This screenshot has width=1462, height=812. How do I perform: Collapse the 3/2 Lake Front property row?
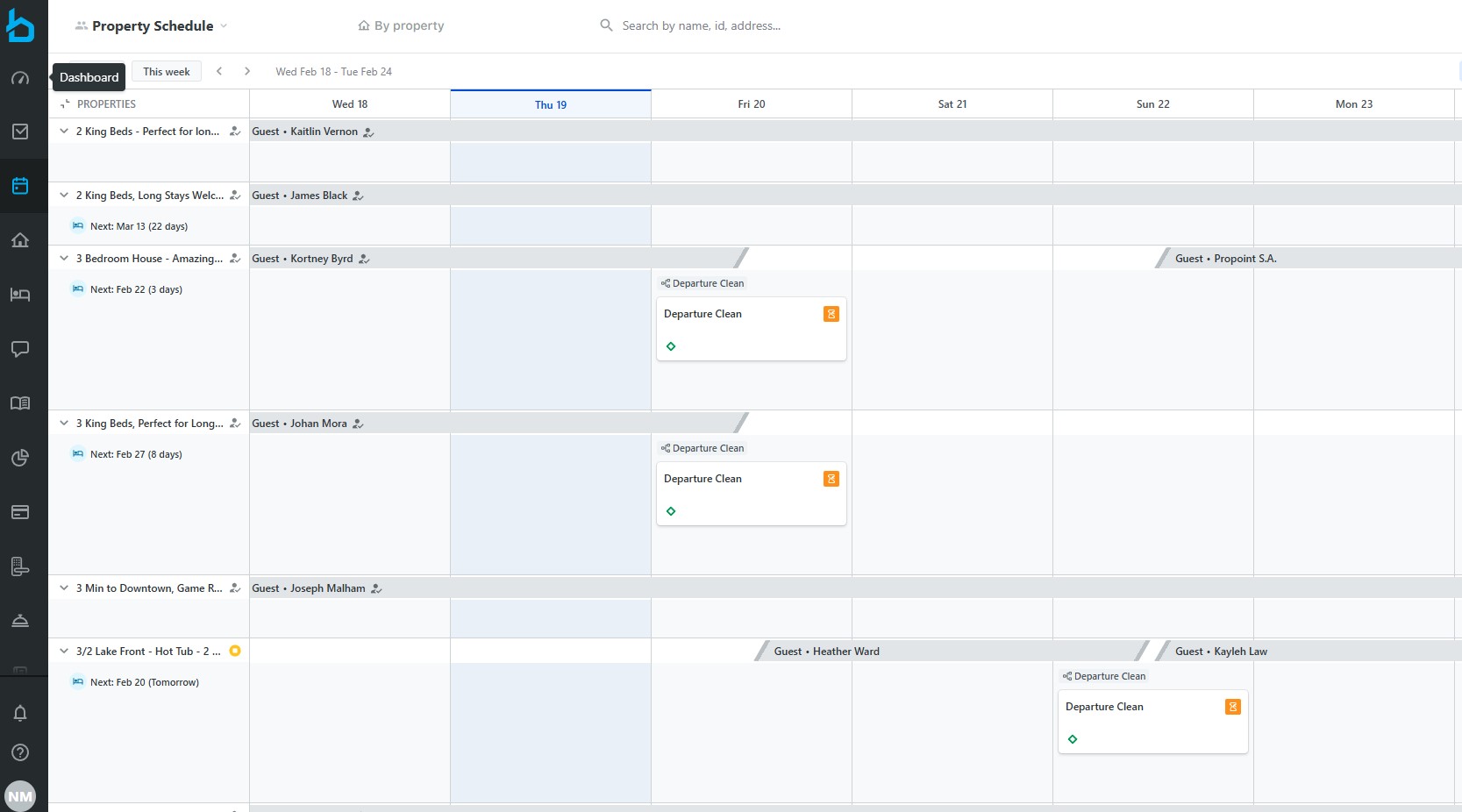pyautogui.click(x=64, y=652)
